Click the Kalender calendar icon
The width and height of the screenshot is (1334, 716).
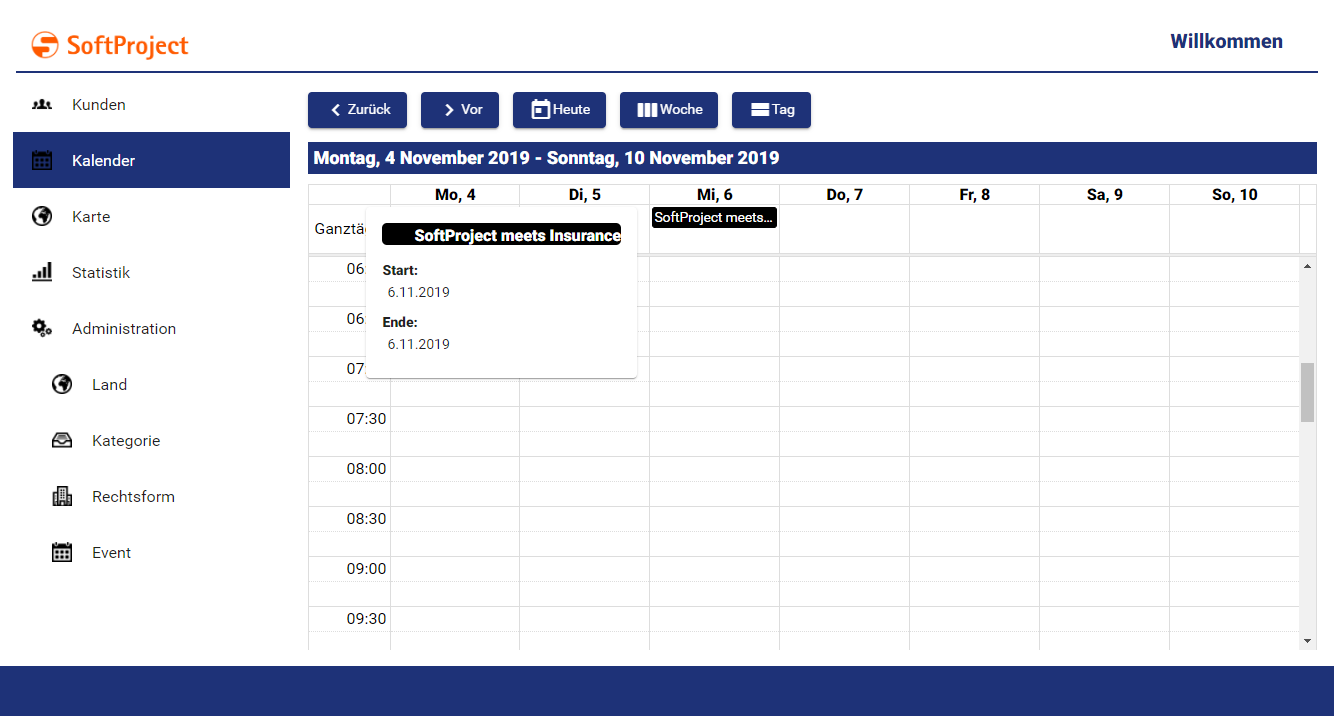click(41, 160)
